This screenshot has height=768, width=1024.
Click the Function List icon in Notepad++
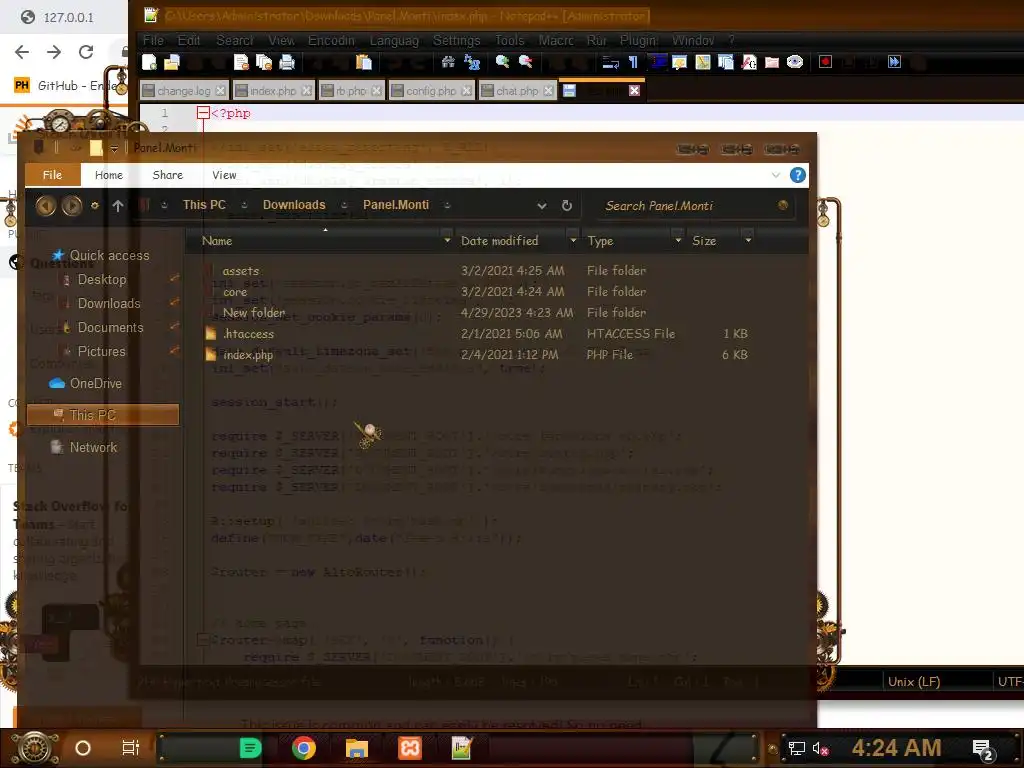click(749, 62)
